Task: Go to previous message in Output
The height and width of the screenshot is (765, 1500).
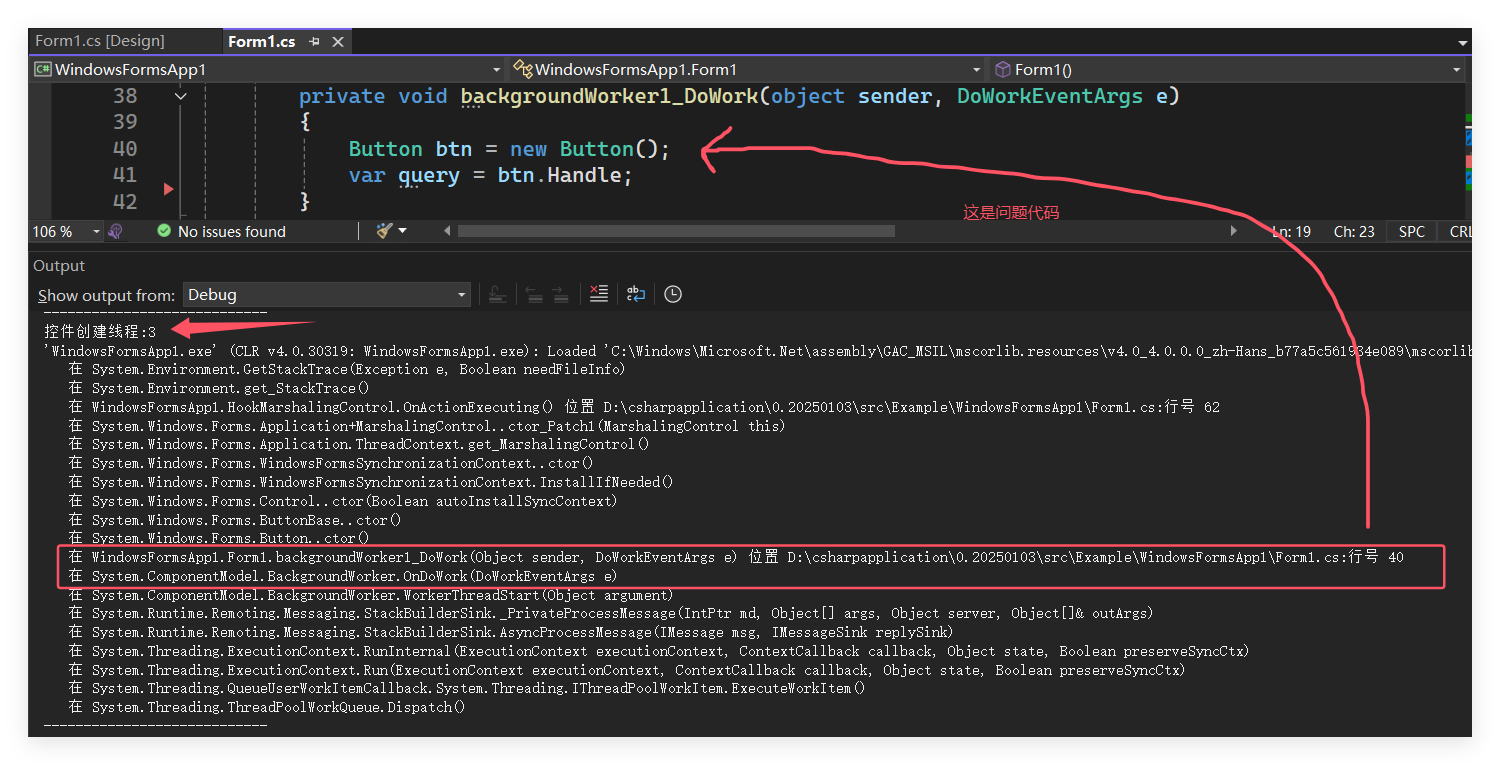Action: click(534, 294)
